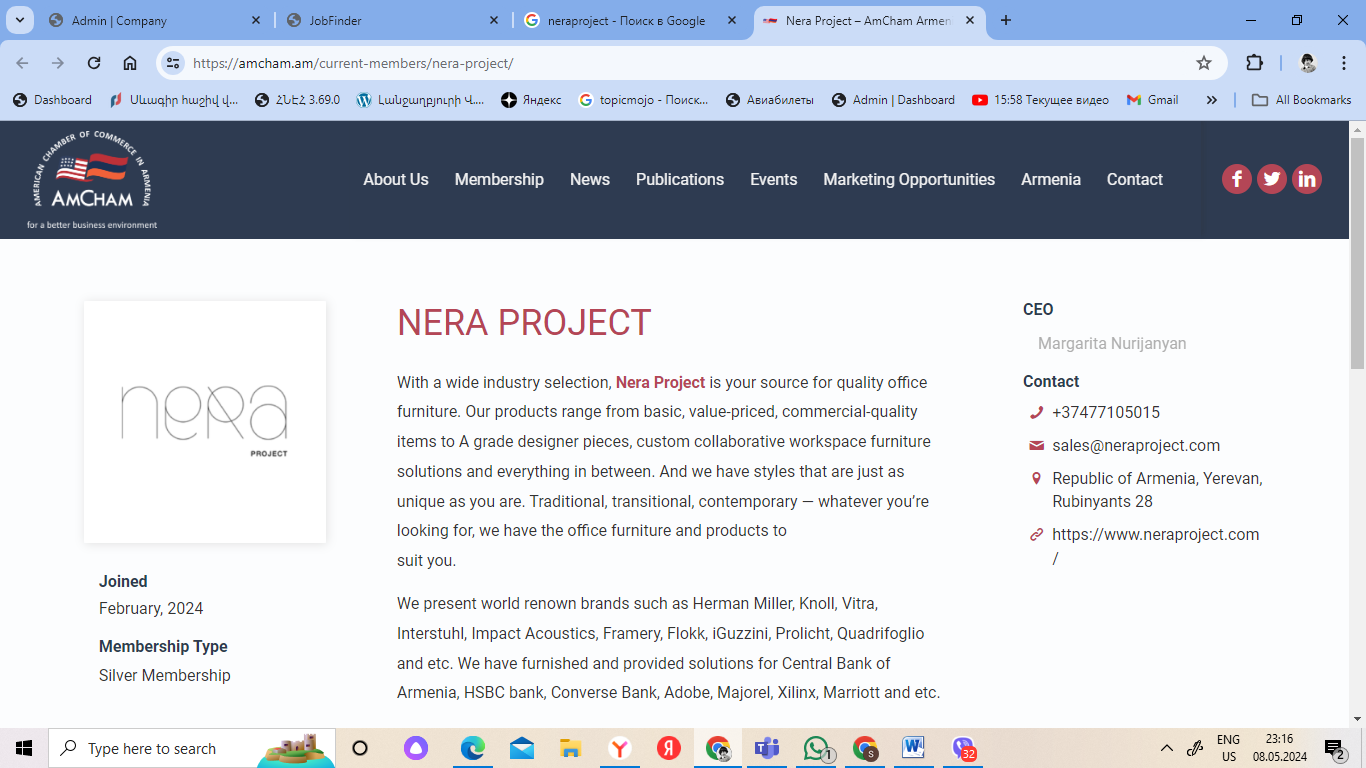Open Microsoft Teams from taskbar

point(767,748)
